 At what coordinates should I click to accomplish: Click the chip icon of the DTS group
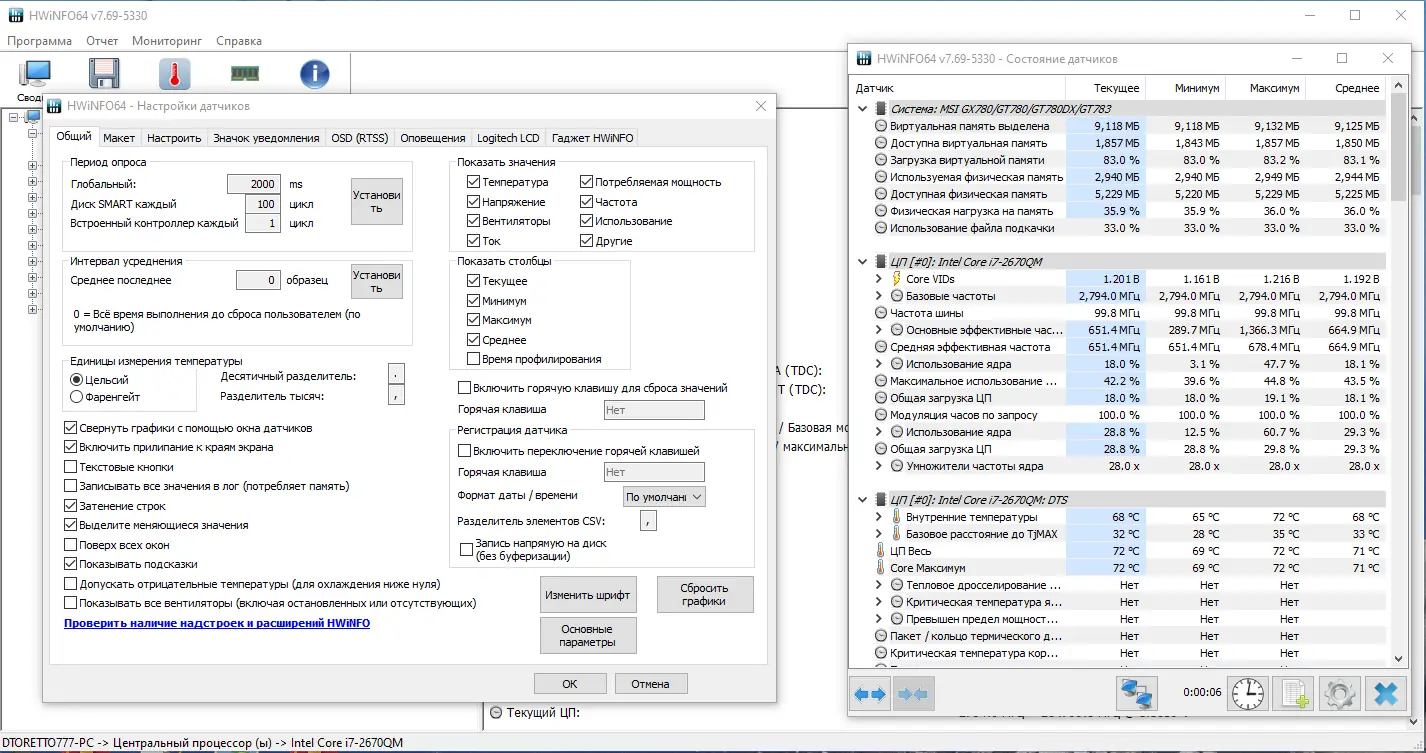pos(881,500)
